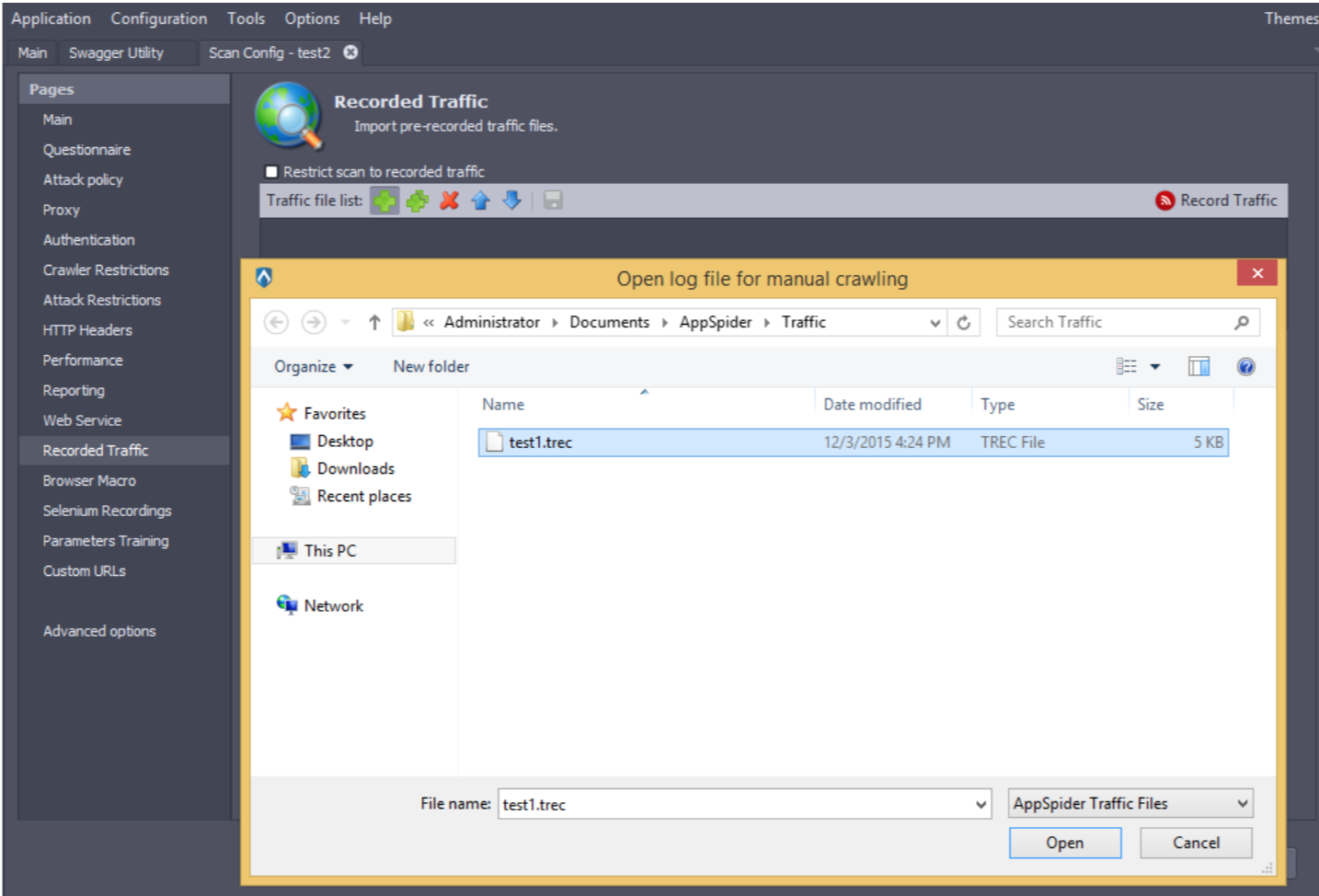Open the Application menu
The image size is (1319, 896).
[51, 18]
